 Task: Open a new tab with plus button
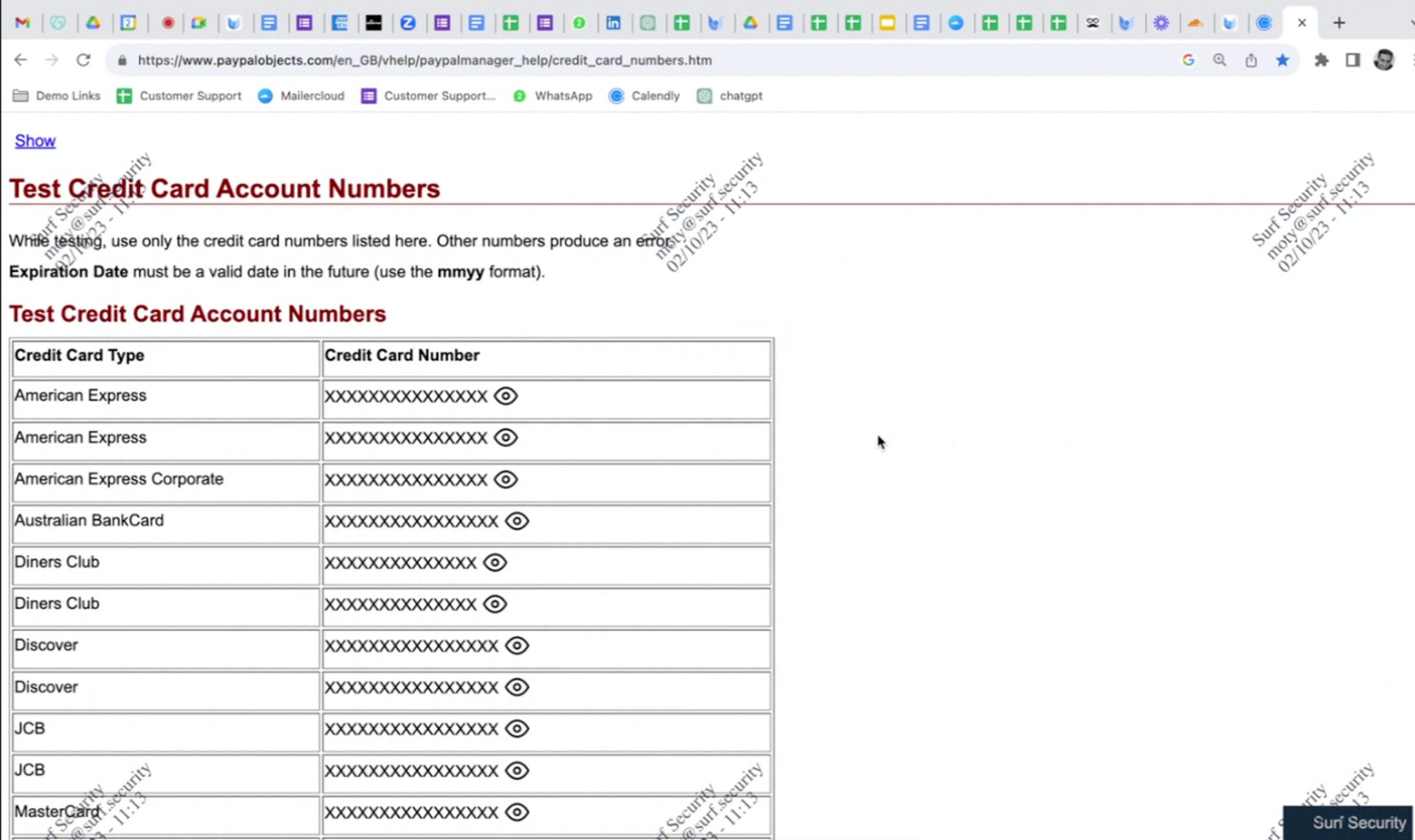[x=1339, y=23]
